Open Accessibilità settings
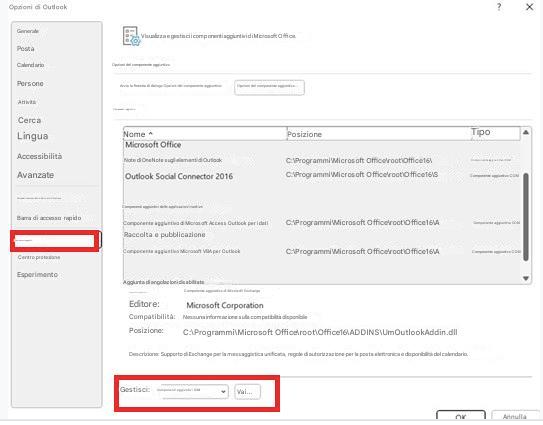This screenshot has width=543, height=425. tap(39, 156)
